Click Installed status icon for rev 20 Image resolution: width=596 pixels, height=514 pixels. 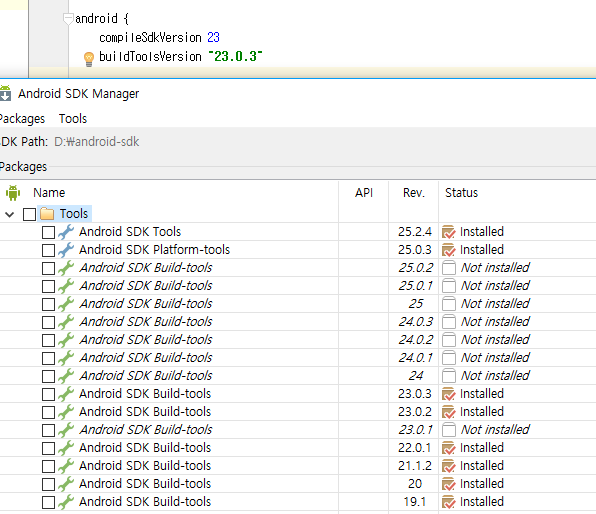coord(449,484)
